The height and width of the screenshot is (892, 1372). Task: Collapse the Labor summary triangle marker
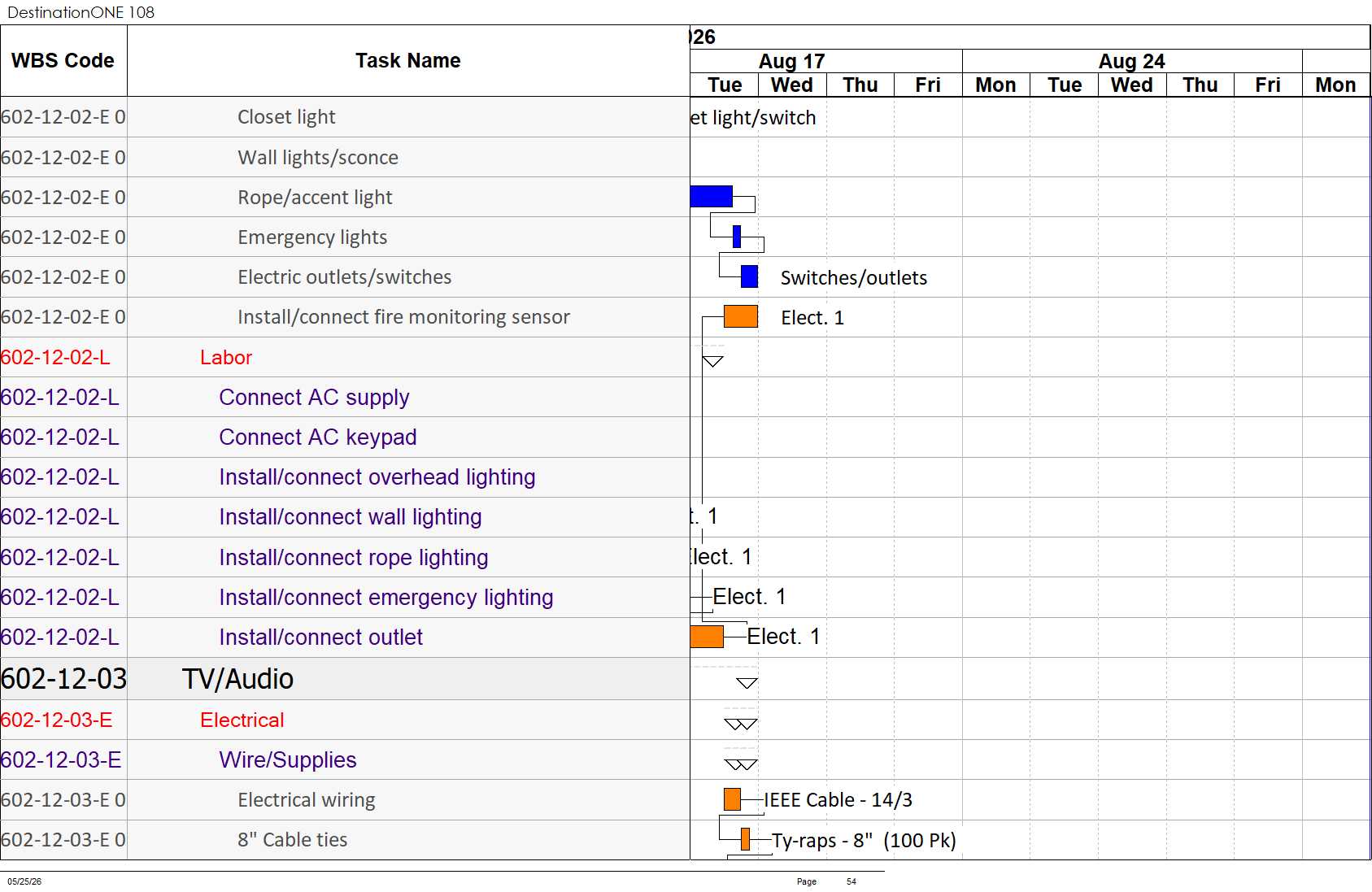(712, 361)
